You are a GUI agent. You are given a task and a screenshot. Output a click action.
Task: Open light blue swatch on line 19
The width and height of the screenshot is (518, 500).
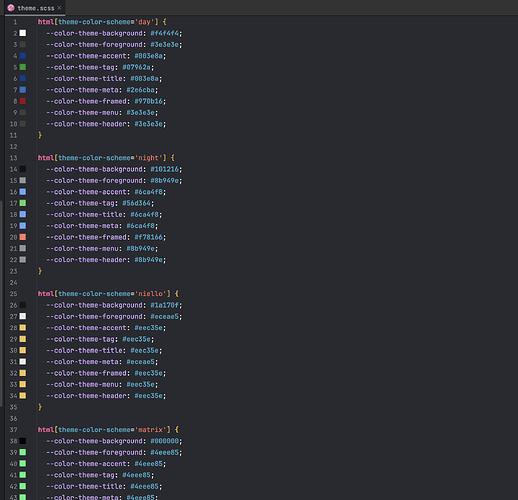pyautogui.click(x=23, y=226)
